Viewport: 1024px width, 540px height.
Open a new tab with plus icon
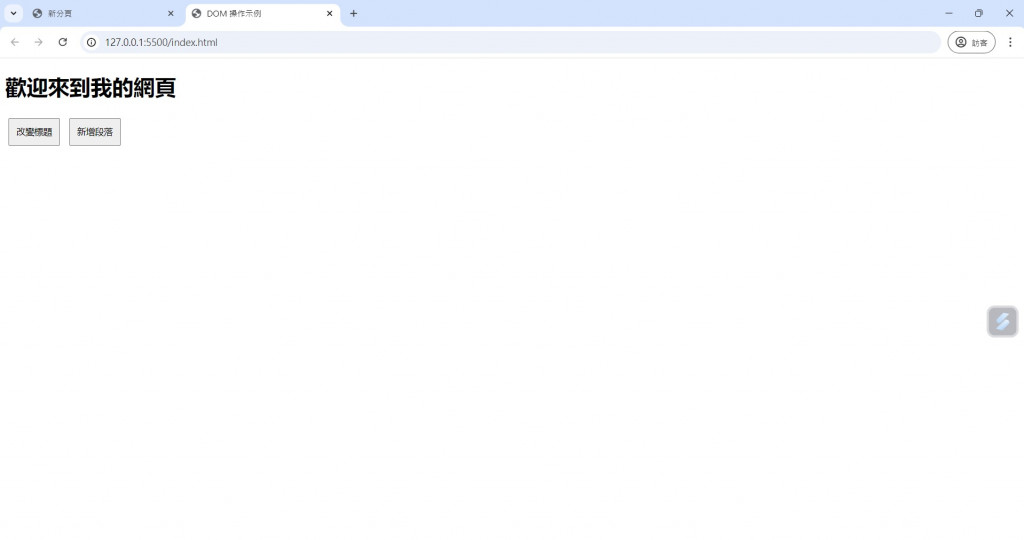point(353,14)
